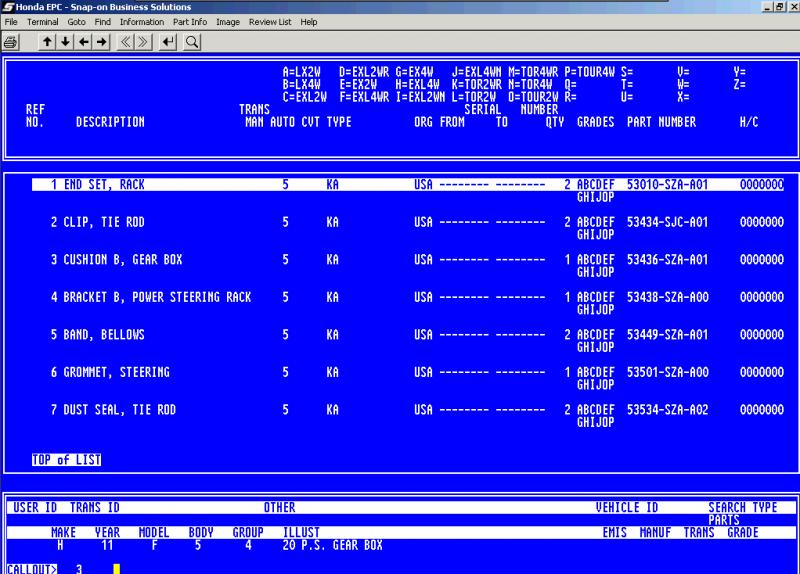This screenshot has height=574, width=800.
Task: Click the YEAR value 11
Action: 107,545
